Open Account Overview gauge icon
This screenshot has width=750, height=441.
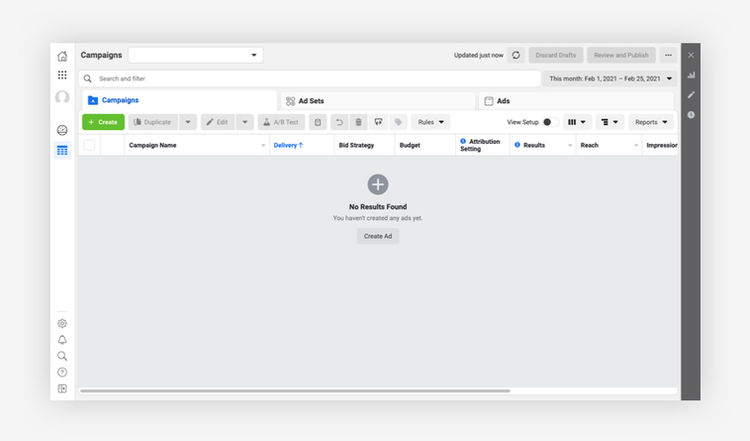[62, 130]
